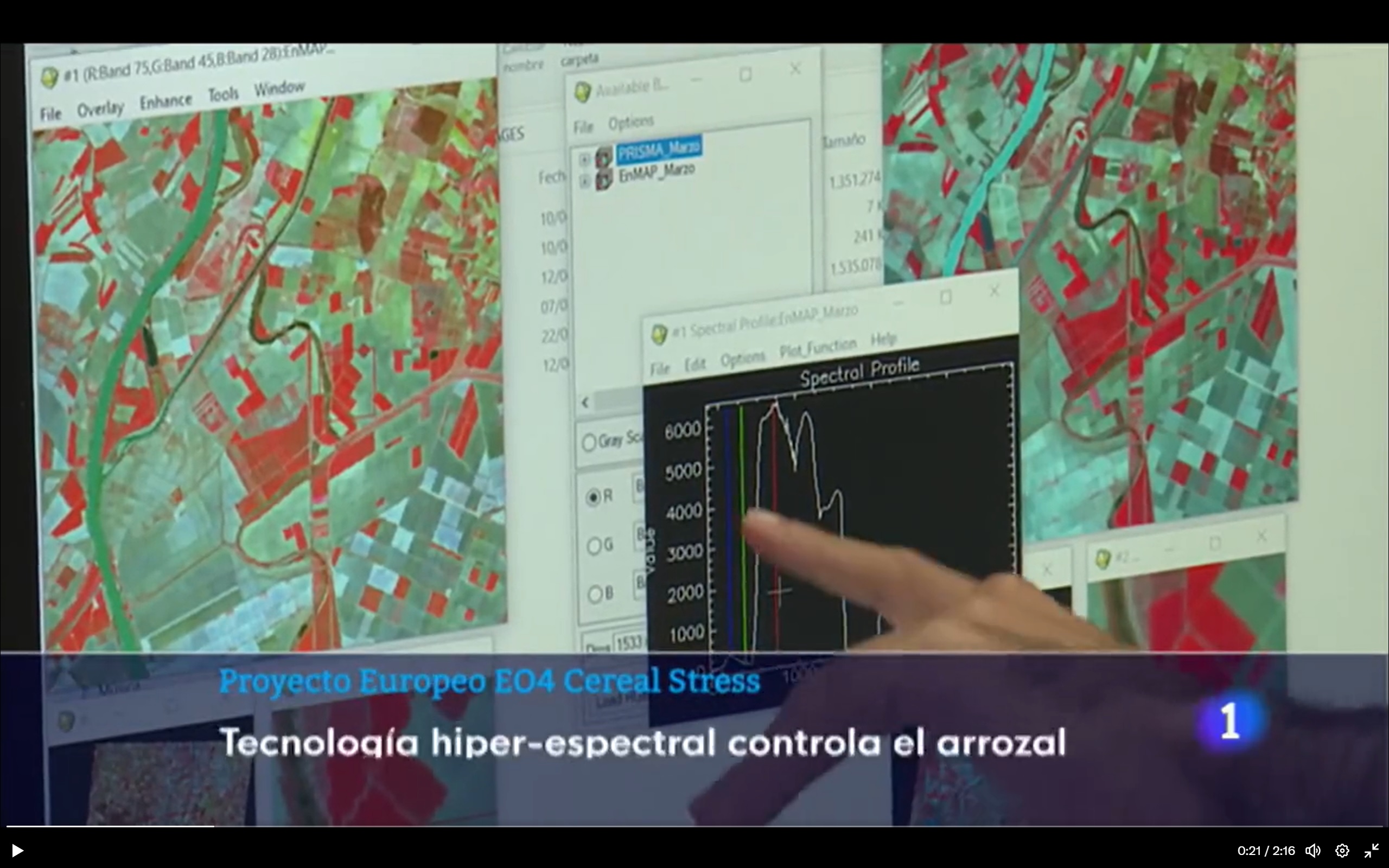Screen dimensions: 1389x868
Task: Open Options menu in Spectral Profile window
Action: [742, 358]
